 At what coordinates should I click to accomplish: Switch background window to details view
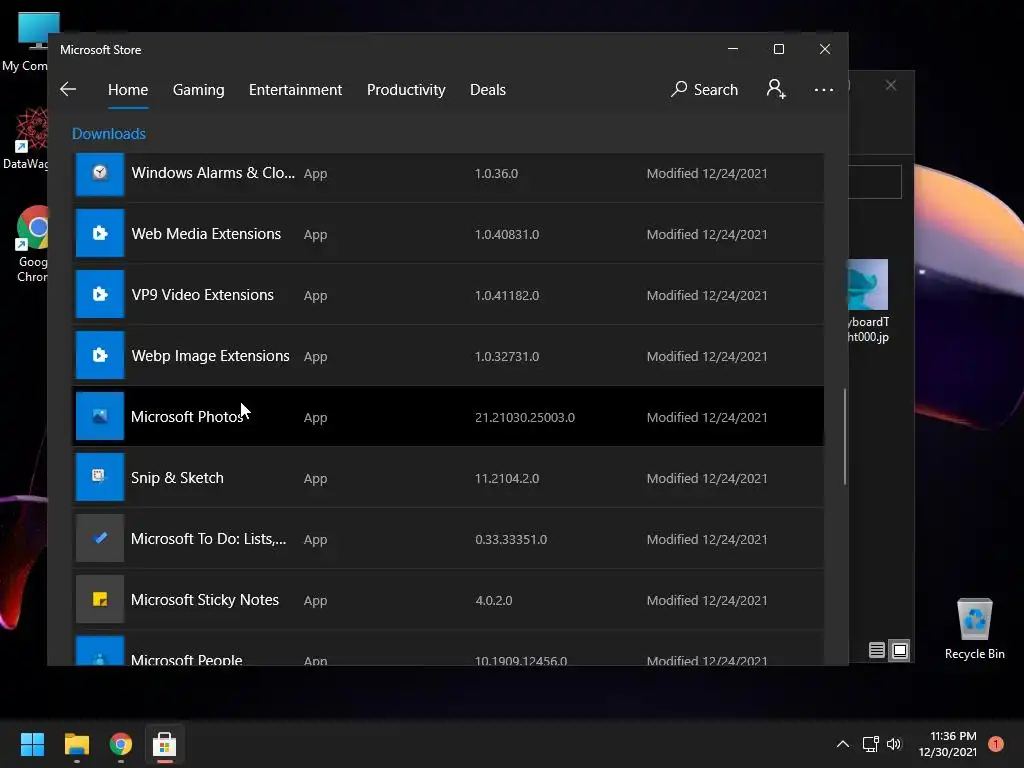pos(876,650)
